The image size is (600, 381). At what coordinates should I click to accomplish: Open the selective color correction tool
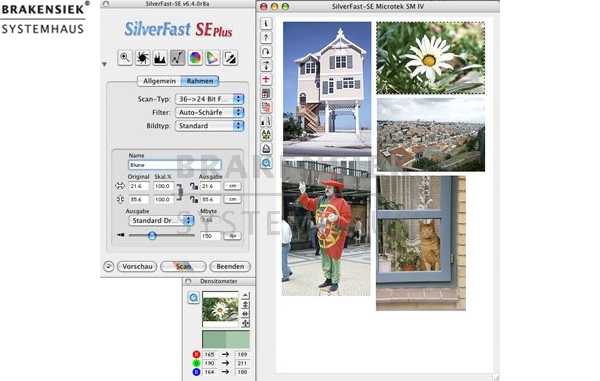click(213, 58)
